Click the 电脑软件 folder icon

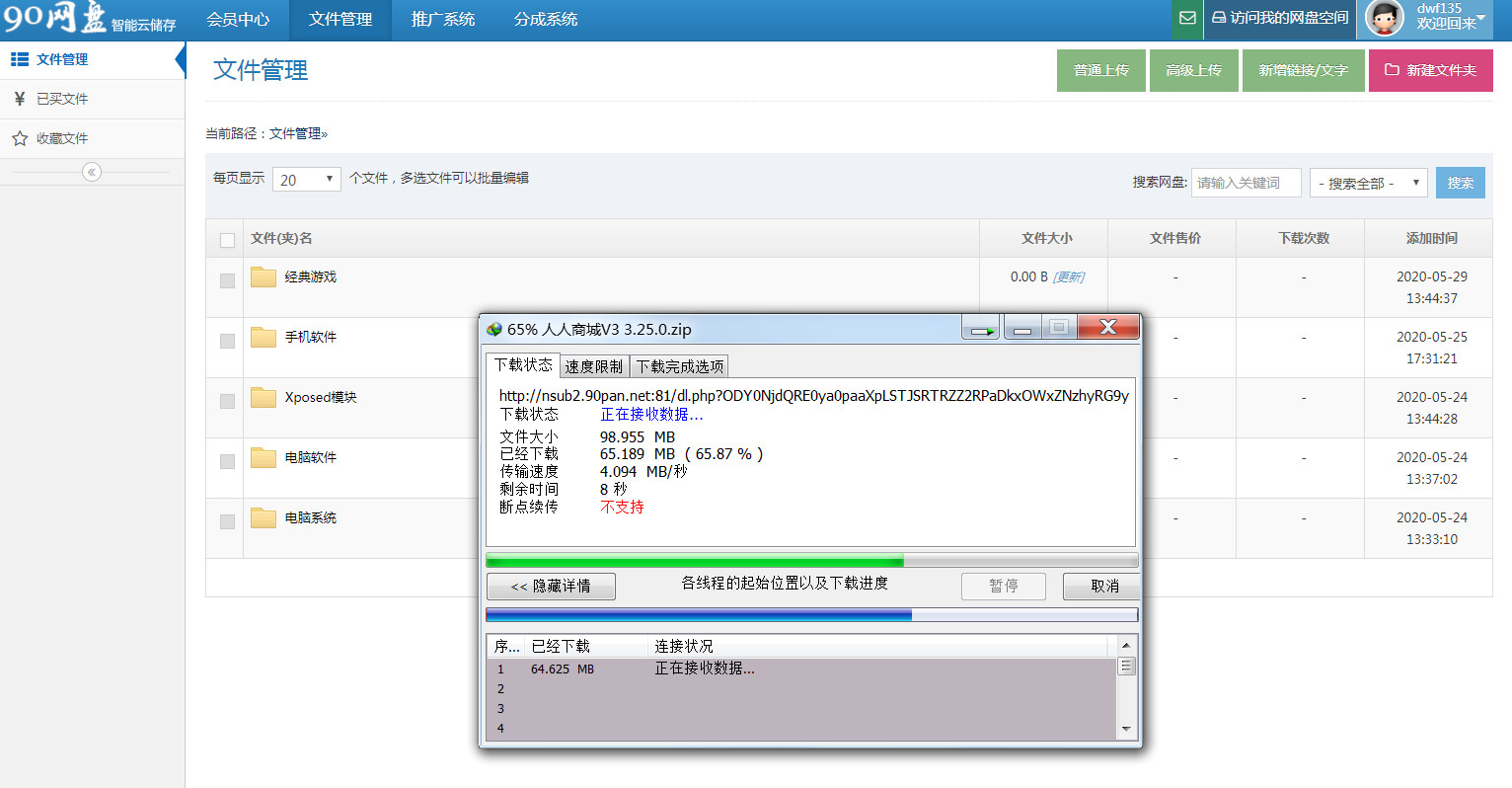click(264, 457)
